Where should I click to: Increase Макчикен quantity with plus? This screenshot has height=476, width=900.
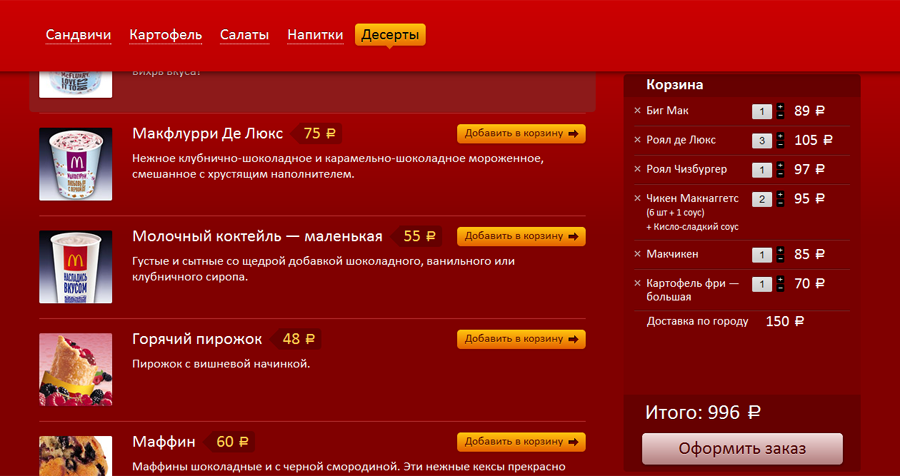click(780, 250)
